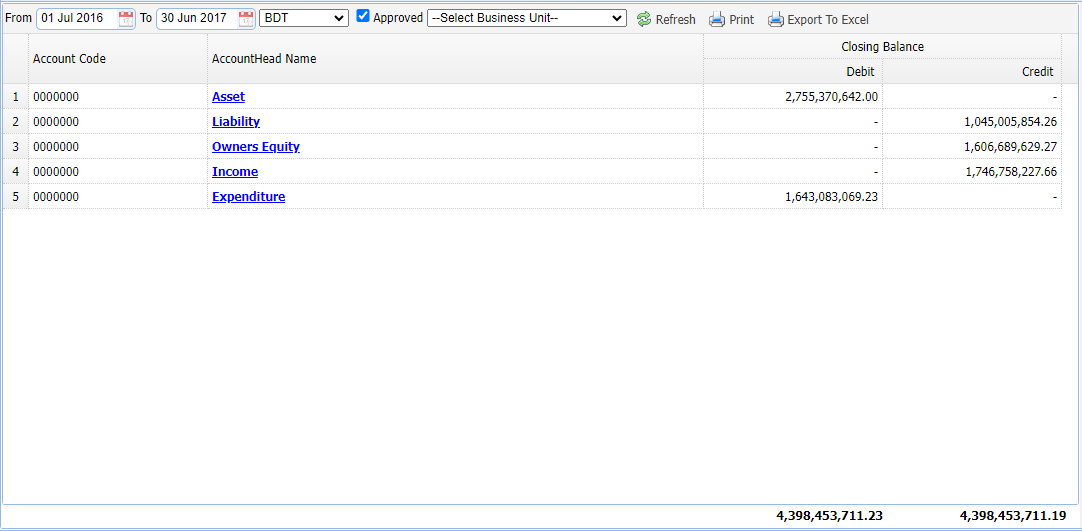Select the row number 2 cell

coord(16,121)
